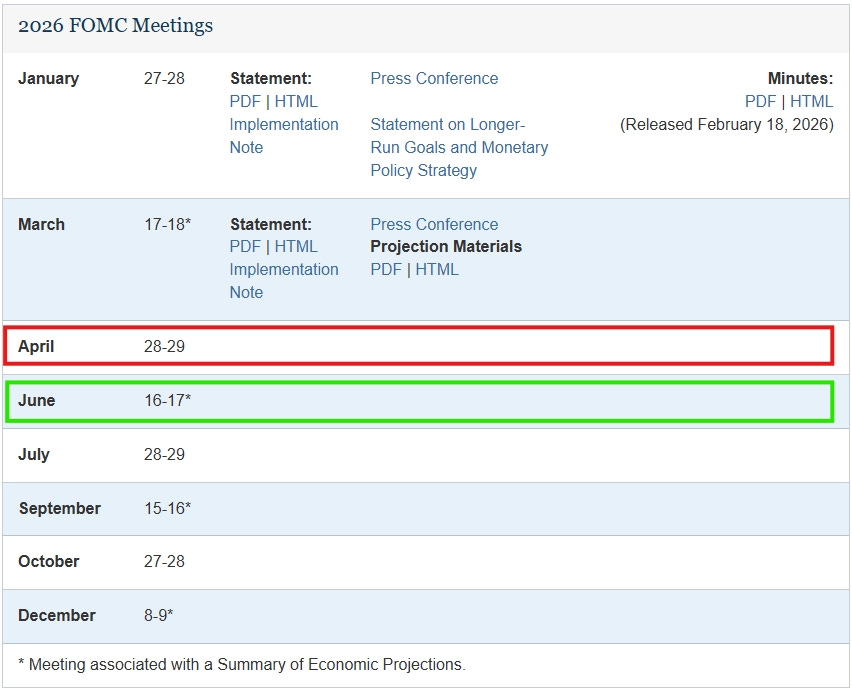Open the March Press Conference link

point(434,224)
